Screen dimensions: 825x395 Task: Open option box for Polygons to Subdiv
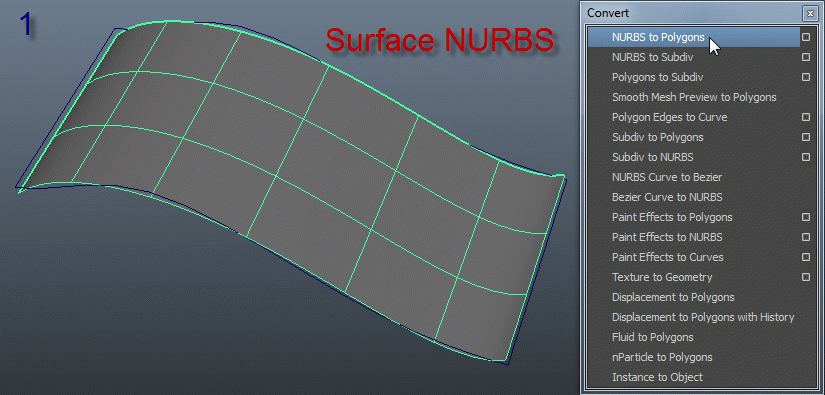[x=806, y=77]
